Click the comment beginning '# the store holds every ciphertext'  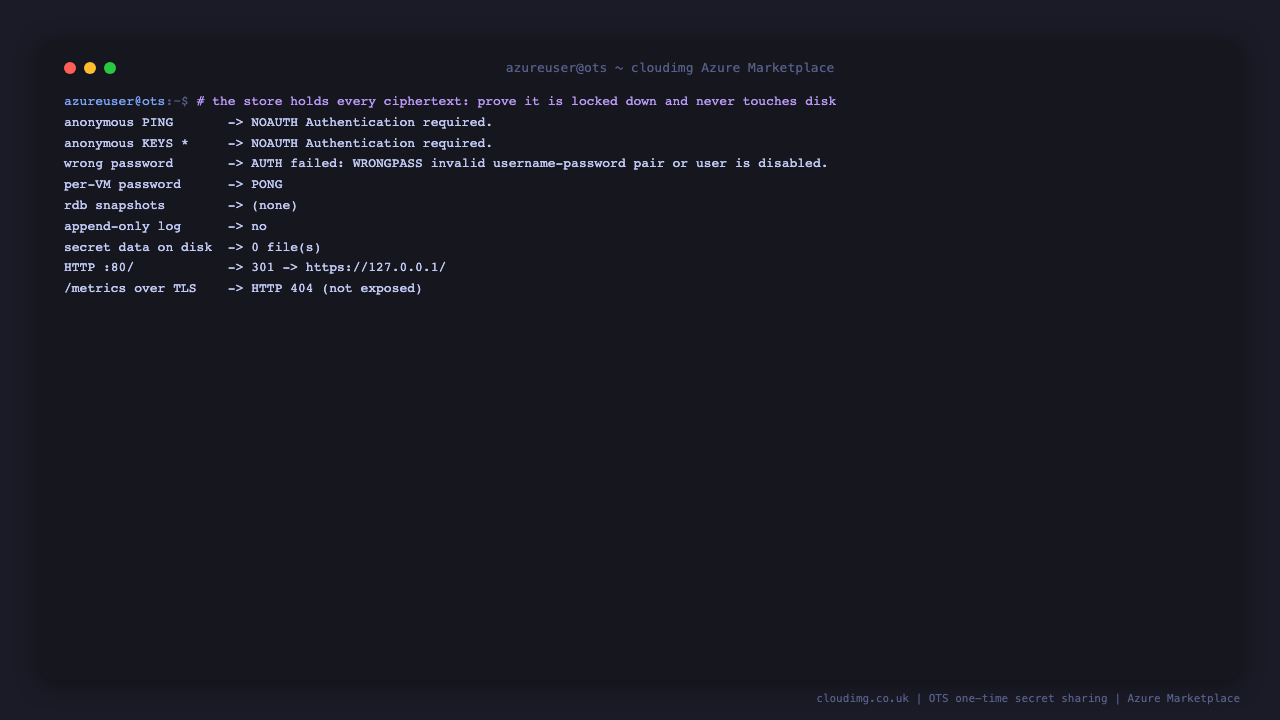[516, 101]
